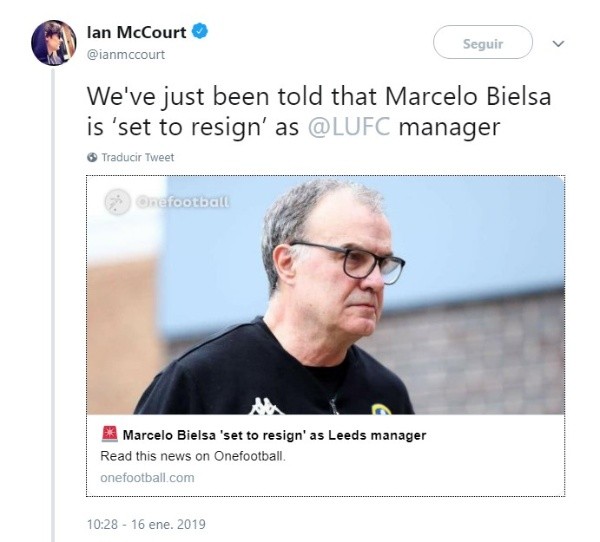Open Ian McCourt's profile avatar

50,43
